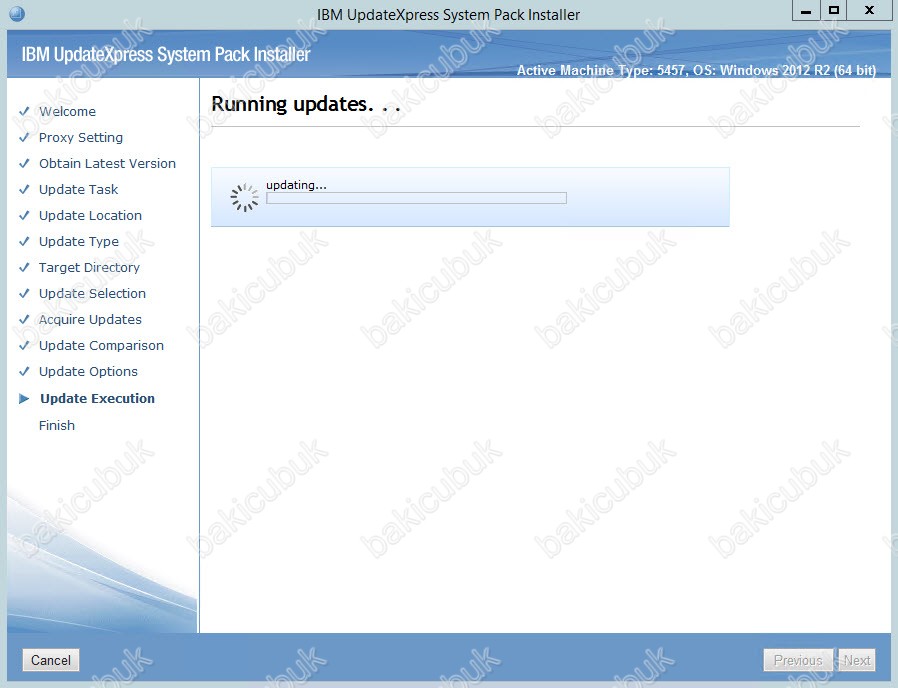The width and height of the screenshot is (898, 688).
Task: Click the 'Running updates. . .' heading
Action: point(306,104)
